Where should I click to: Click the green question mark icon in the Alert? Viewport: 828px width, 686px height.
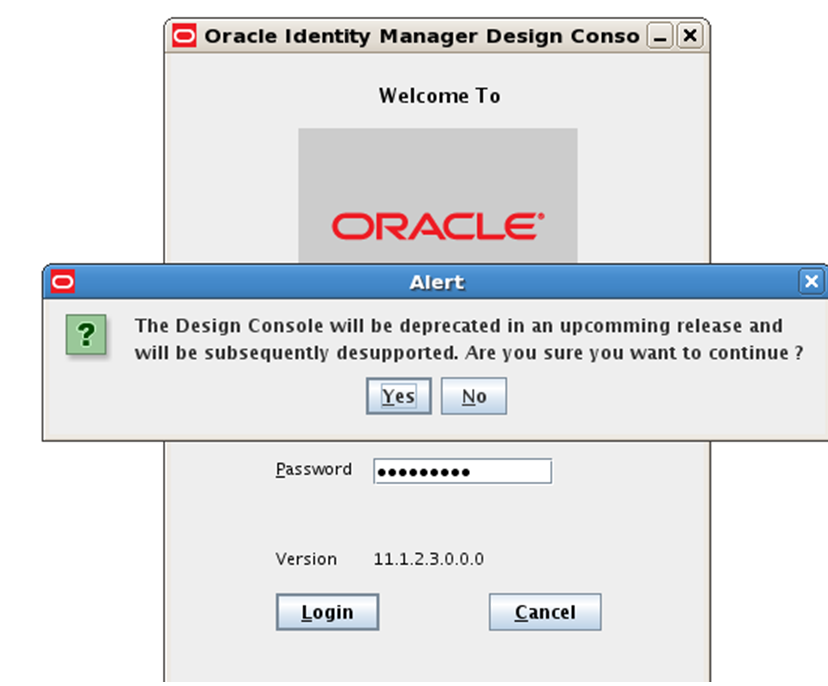tap(86, 334)
